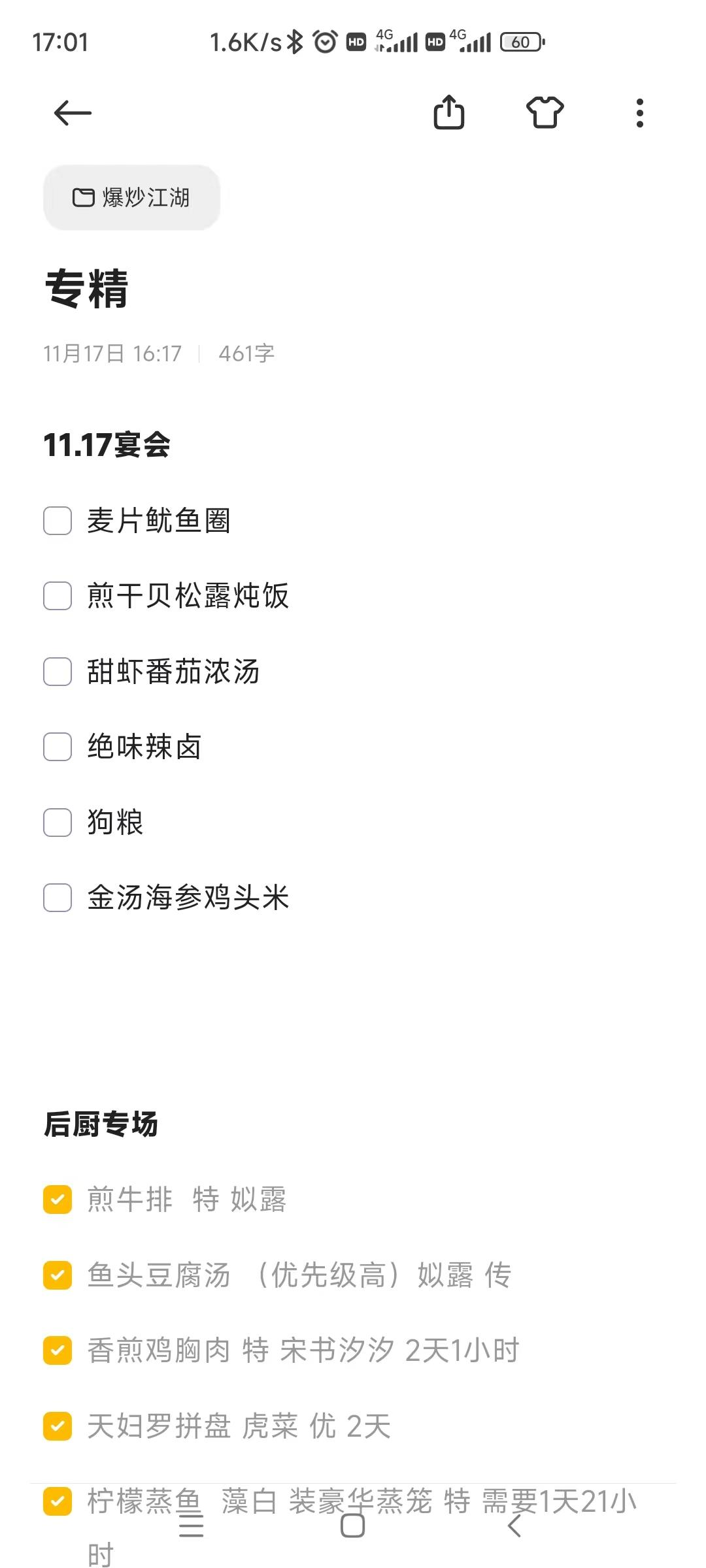Check the 麦片鱿鱼圈 checkbox
Viewport: 706px width, 1568px height.
pos(58,521)
